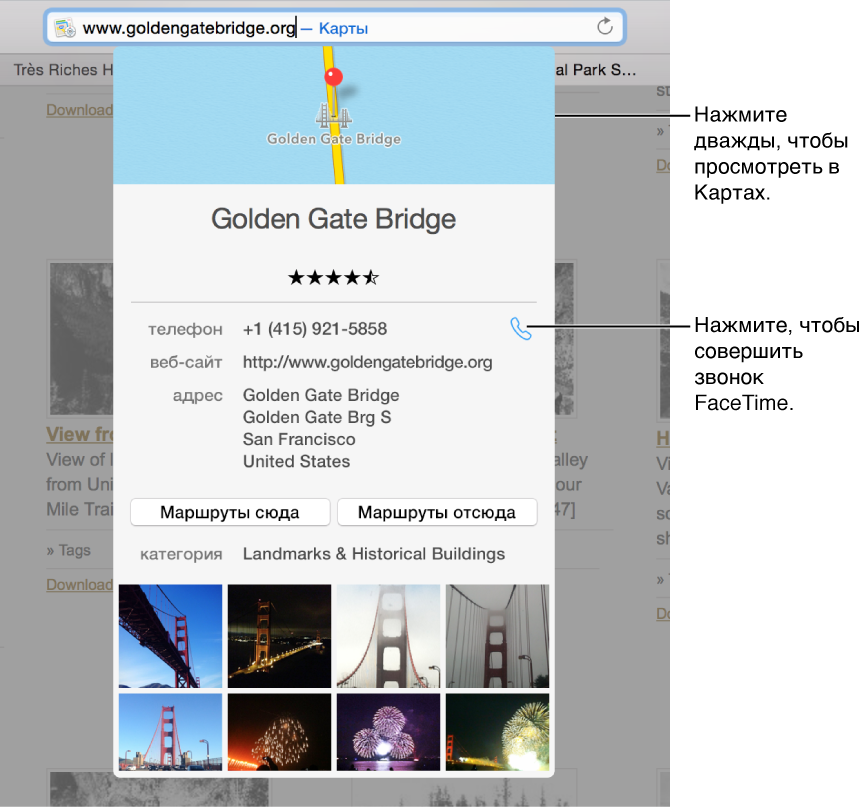Image resolution: width=864 pixels, height=808 pixels.
Task: Click the Карты suggestion text in address bar
Action: (x=343, y=28)
